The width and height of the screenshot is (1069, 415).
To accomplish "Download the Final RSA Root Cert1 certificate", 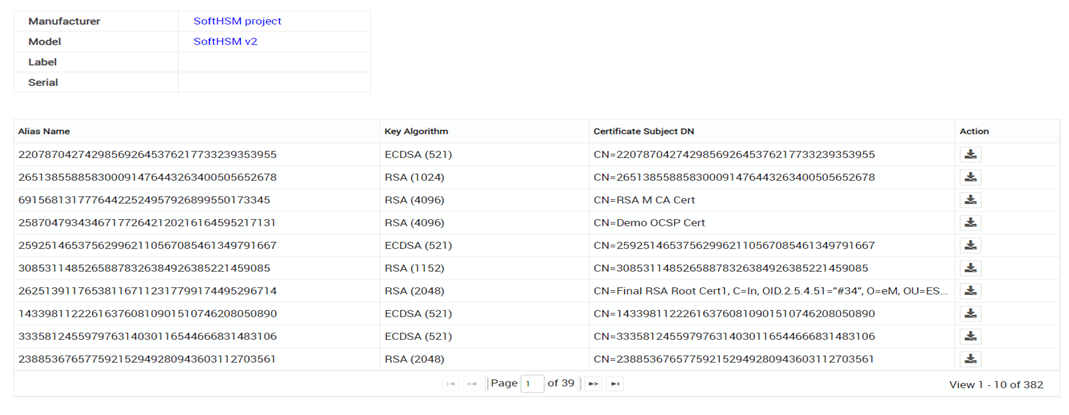I will [970, 291].
